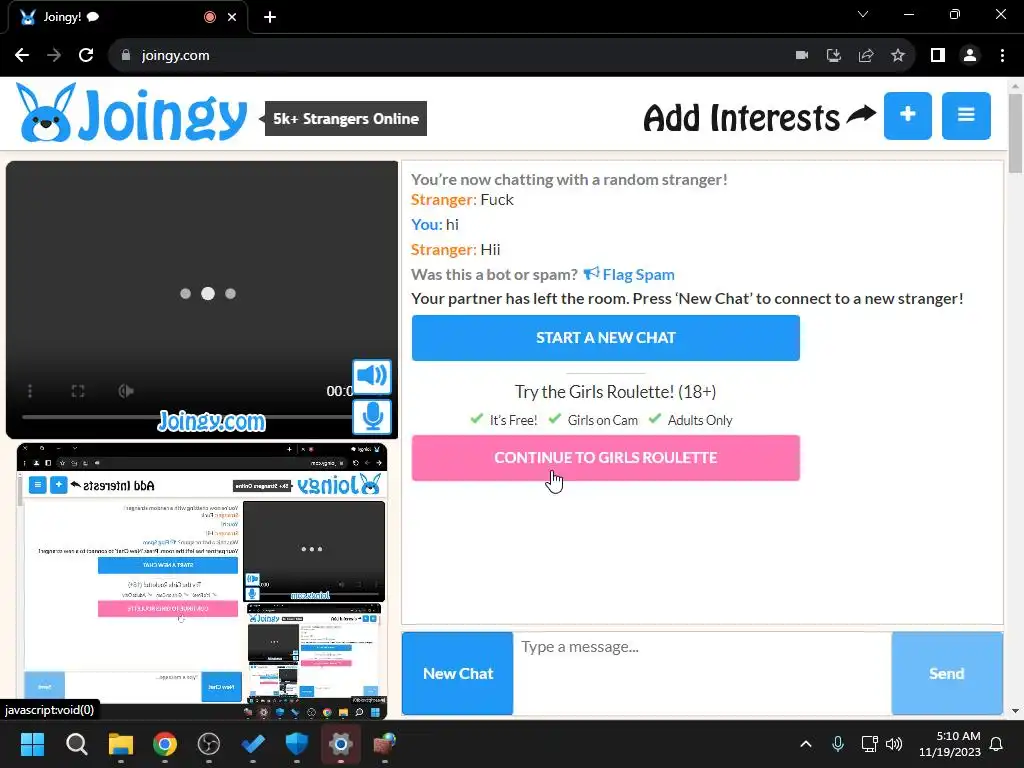Screen dimensions: 1024x768
Task: Reload the joingy.com page
Action: point(86,56)
